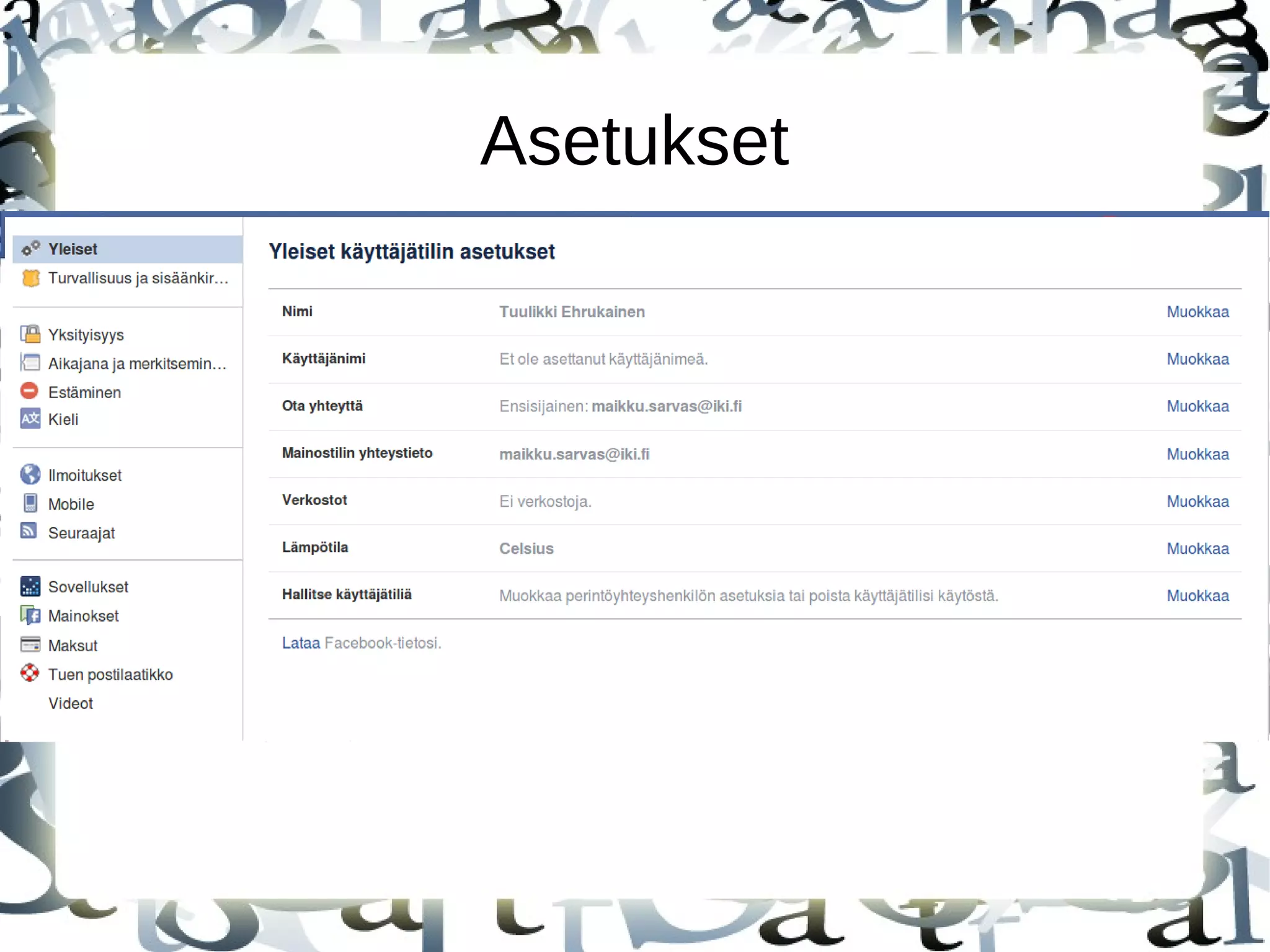
Task: Click the Nimi row label
Action: (x=297, y=311)
